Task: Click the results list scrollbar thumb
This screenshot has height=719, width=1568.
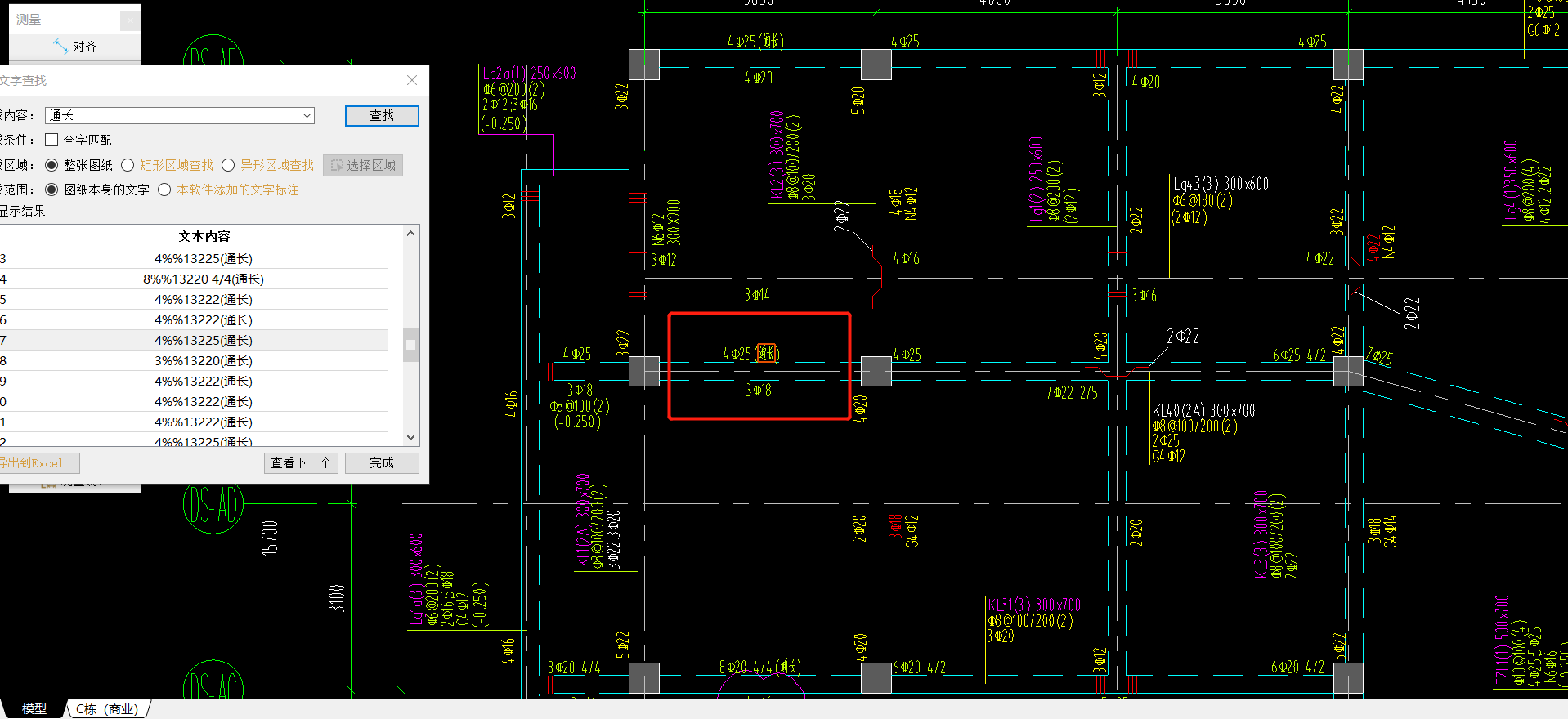Action: click(411, 344)
